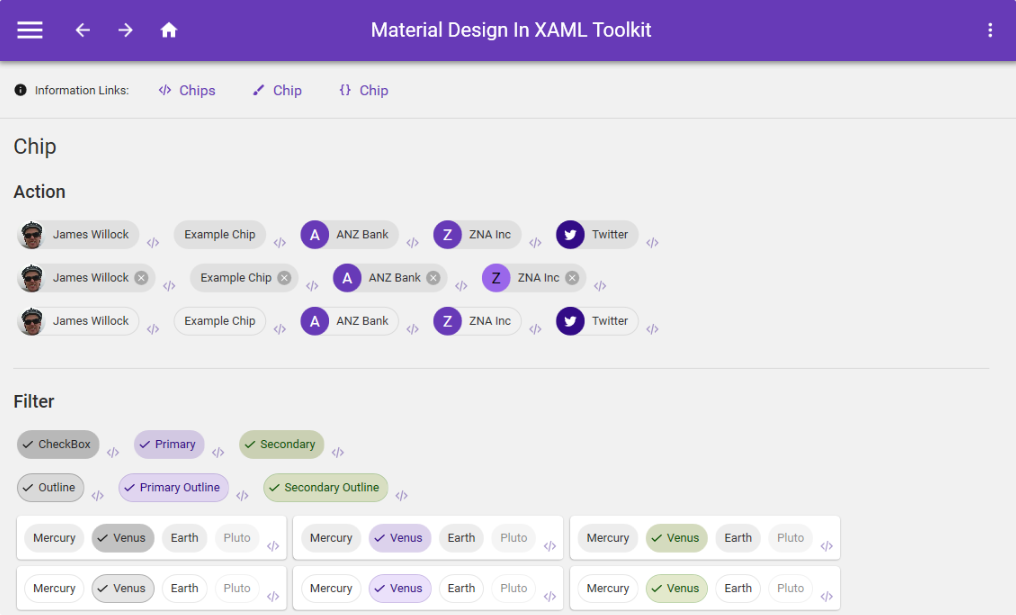The image size is (1016, 615).
Task: Show XAML code beside first-row Twitter chip
Action: 652,242
